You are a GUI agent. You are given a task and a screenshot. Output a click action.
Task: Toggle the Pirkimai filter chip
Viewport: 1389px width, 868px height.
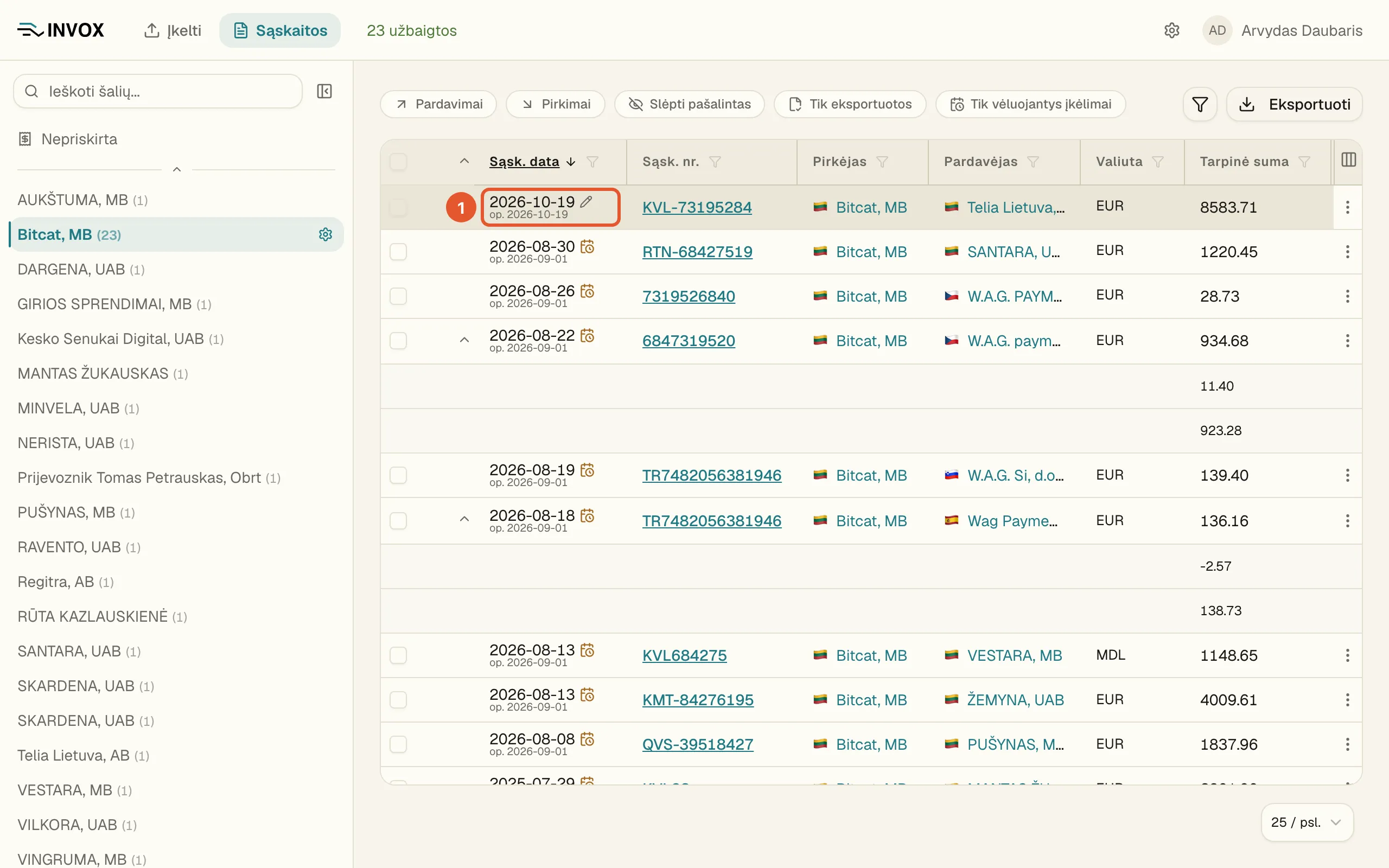click(556, 105)
